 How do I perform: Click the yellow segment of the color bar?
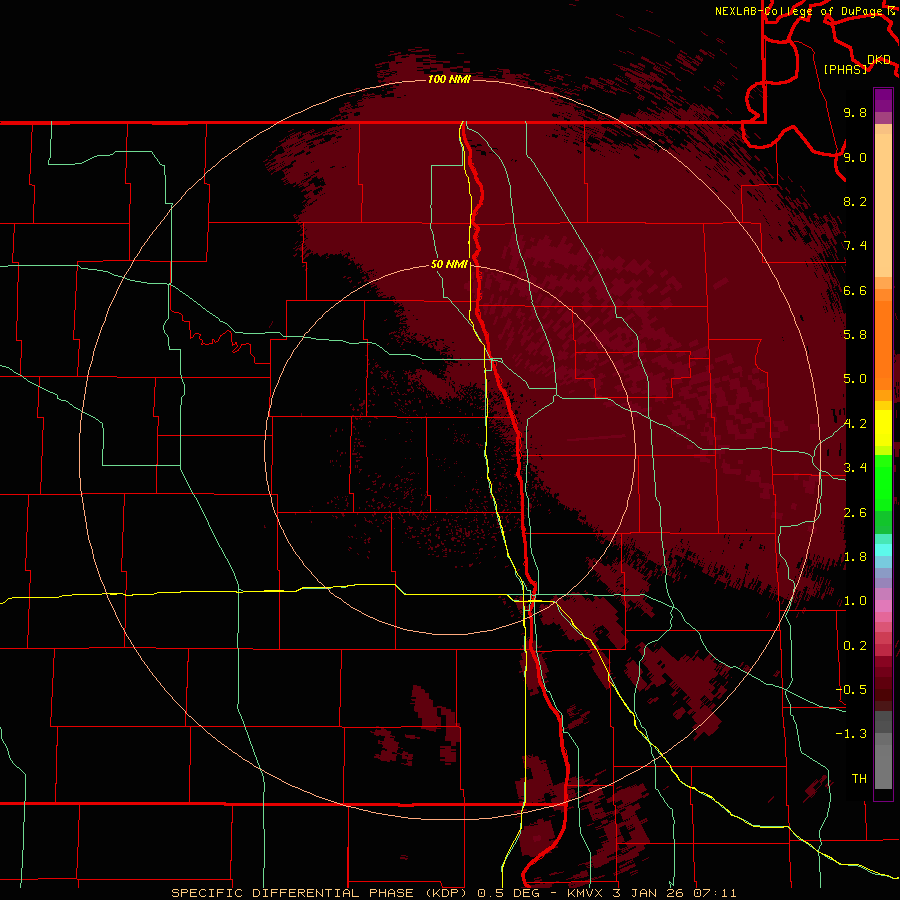pos(883,428)
